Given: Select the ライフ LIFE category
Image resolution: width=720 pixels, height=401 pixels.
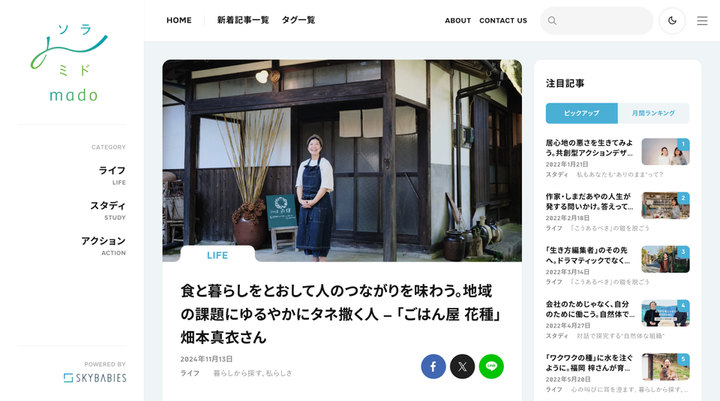Looking at the screenshot, I should pyautogui.click(x=112, y=175).
